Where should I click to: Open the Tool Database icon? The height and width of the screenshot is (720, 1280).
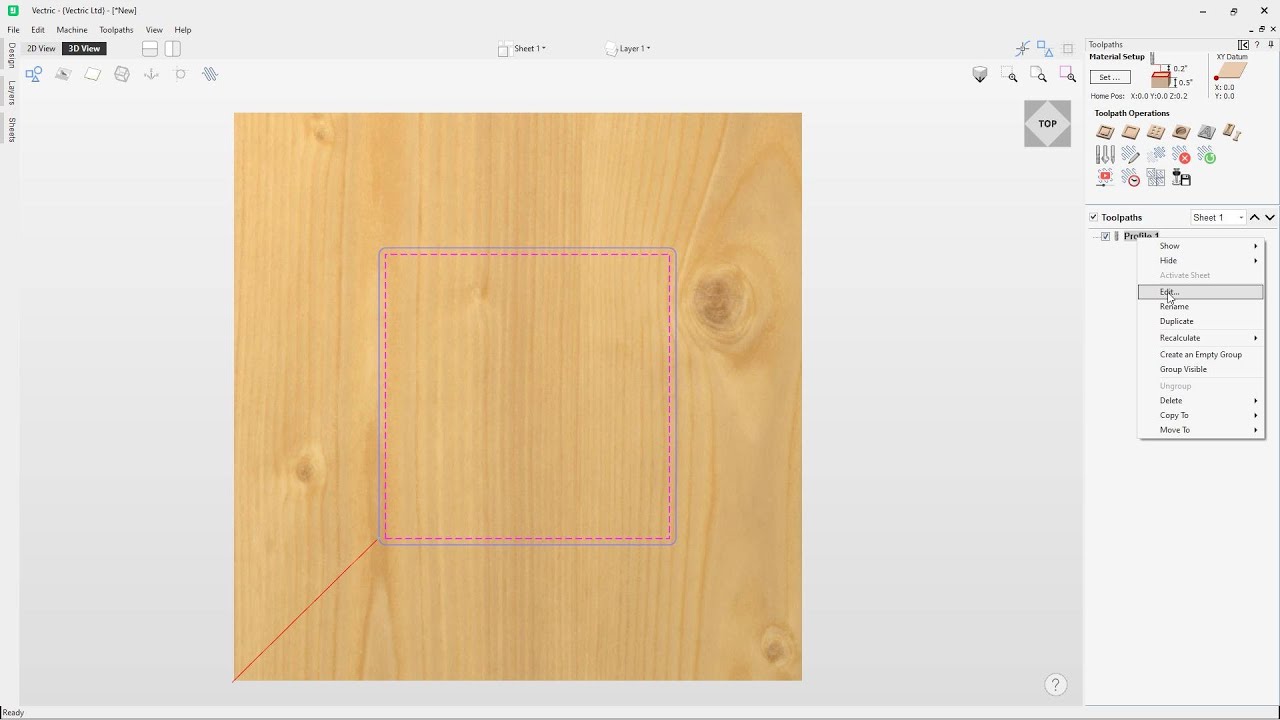click(x=1105, y=155)
